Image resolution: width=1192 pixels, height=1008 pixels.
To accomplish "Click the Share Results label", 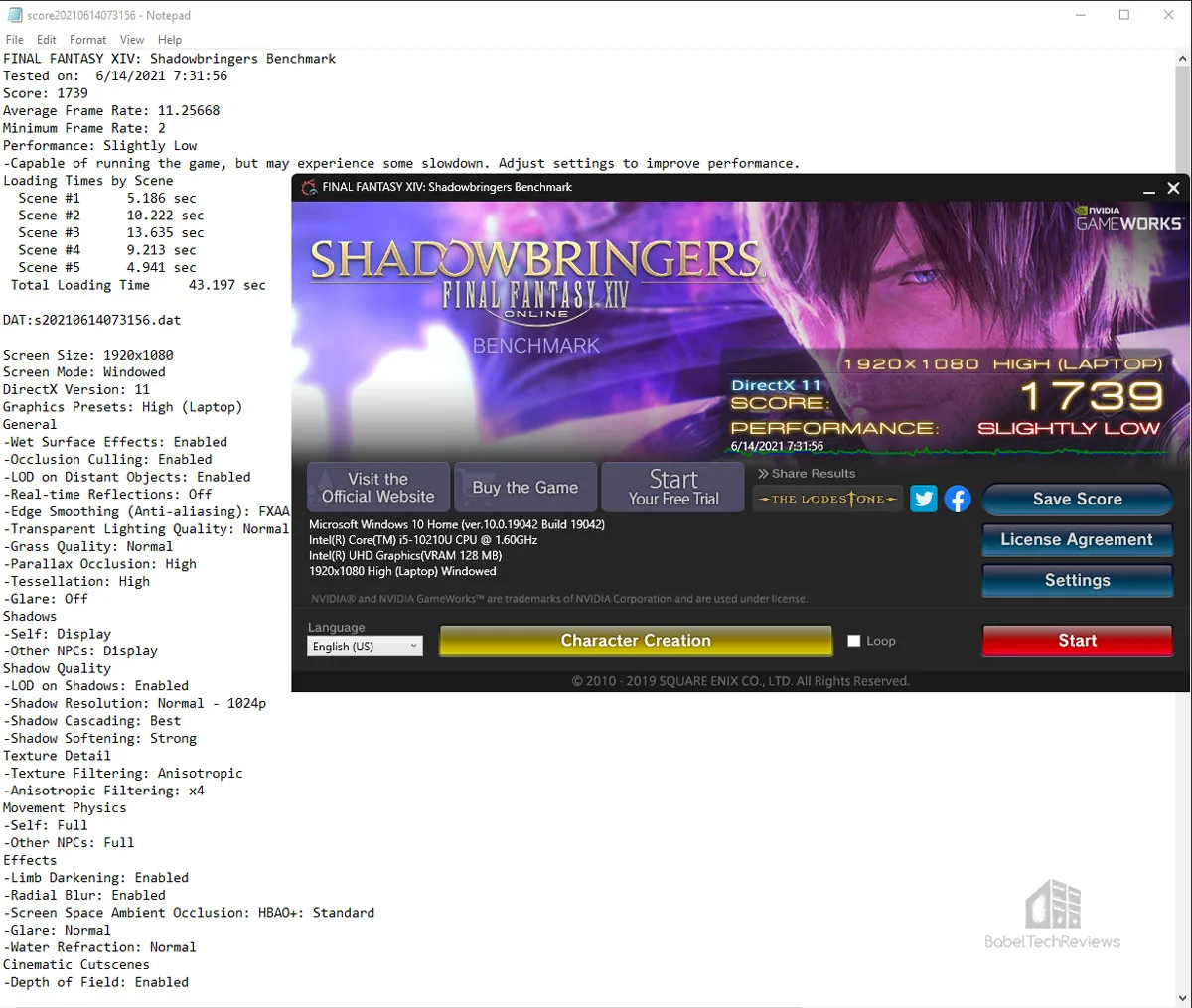I will click(x=807, y=474).
